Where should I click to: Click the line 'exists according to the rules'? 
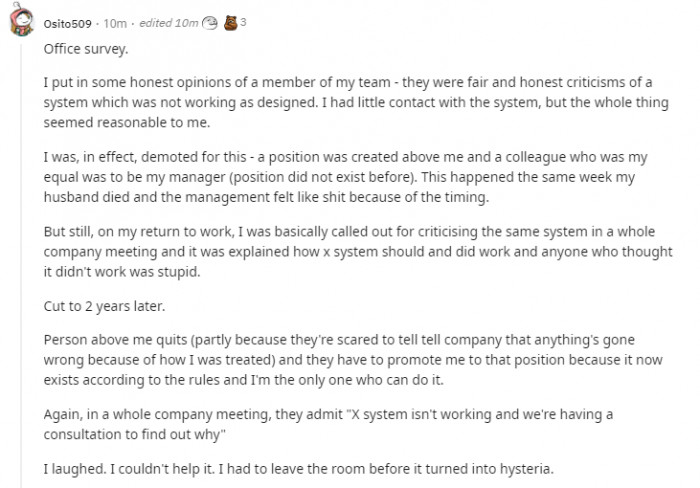243,380
